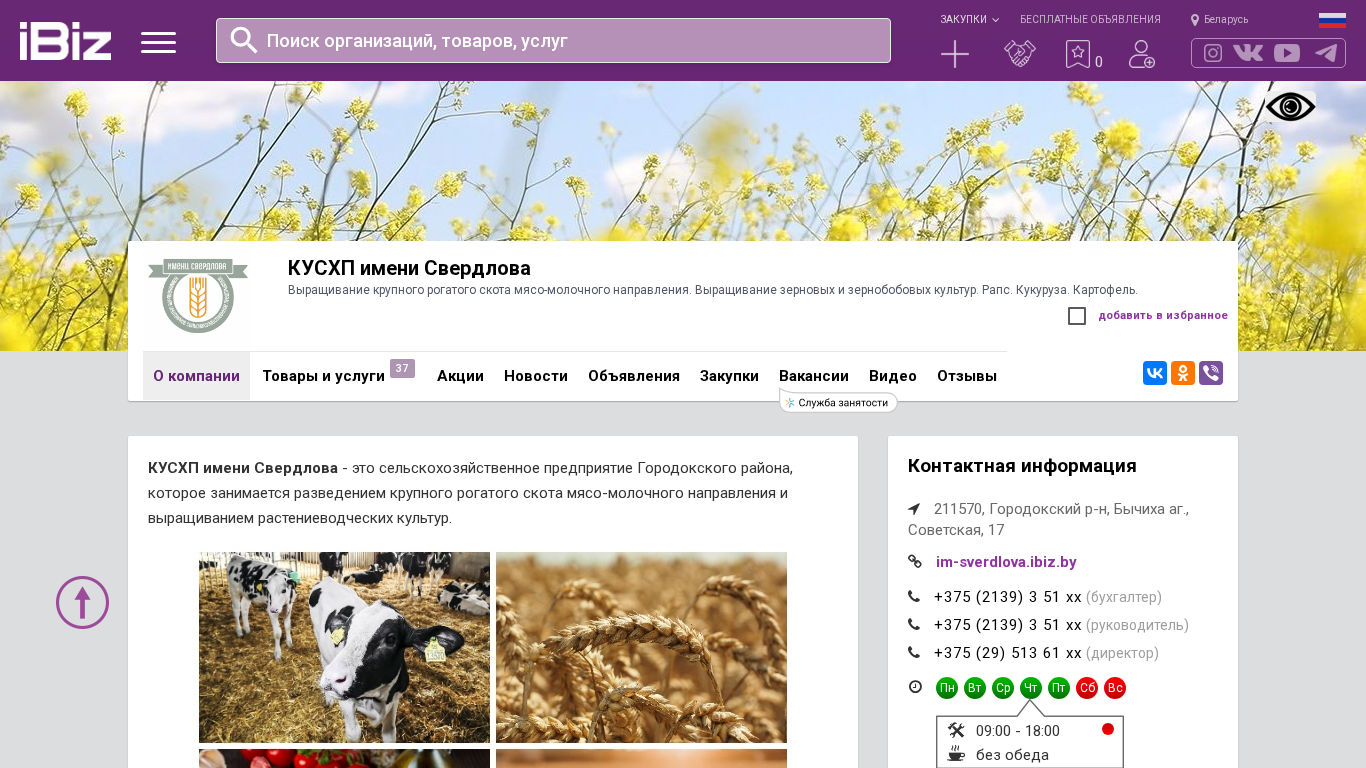Switch to the Новости tab
Viewport: 1366px width, 768px height.
coord(536,376)
